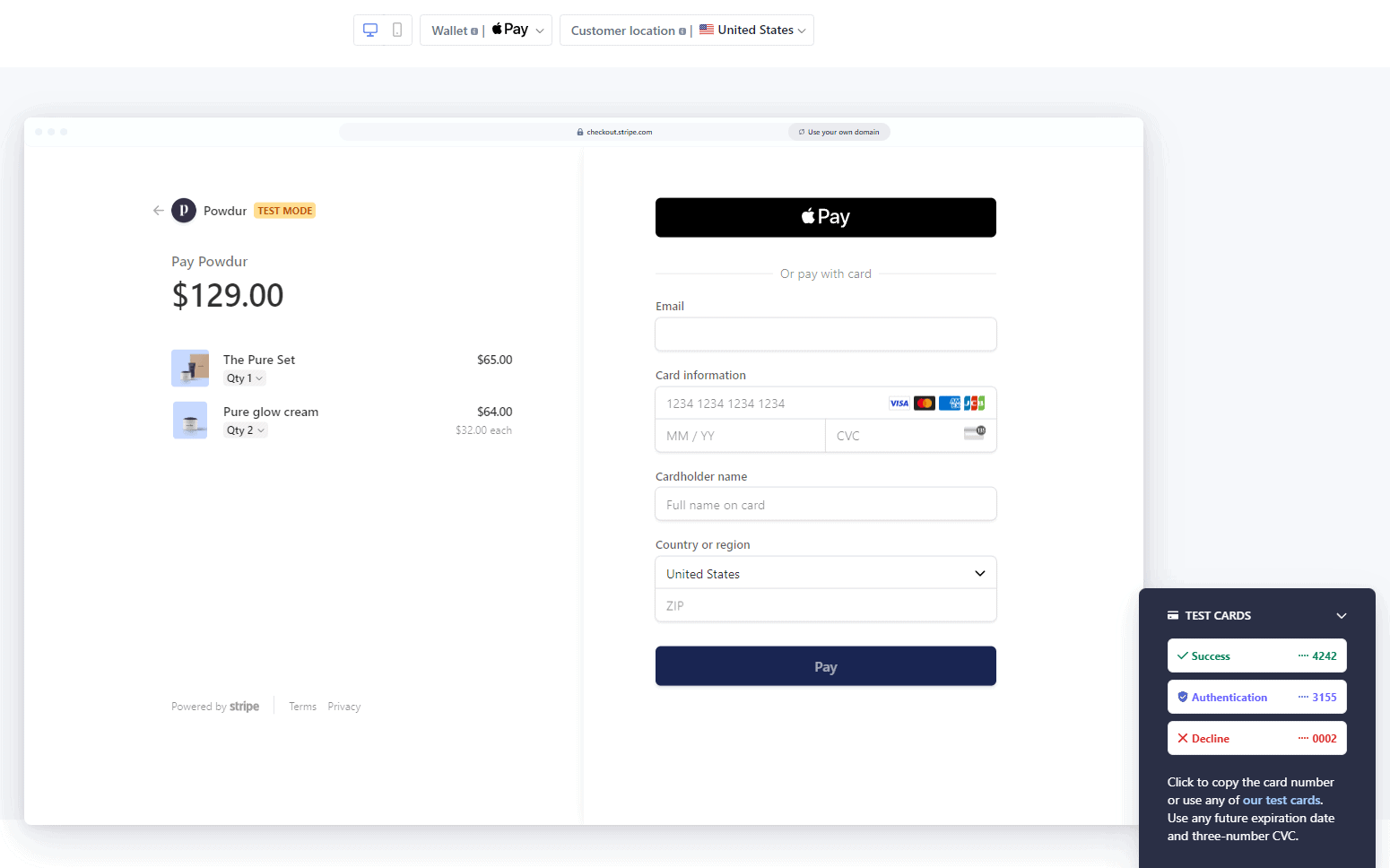Click the Powdur merchant logo
Viewport: 1390px width, 868px height.
(184, 210)
